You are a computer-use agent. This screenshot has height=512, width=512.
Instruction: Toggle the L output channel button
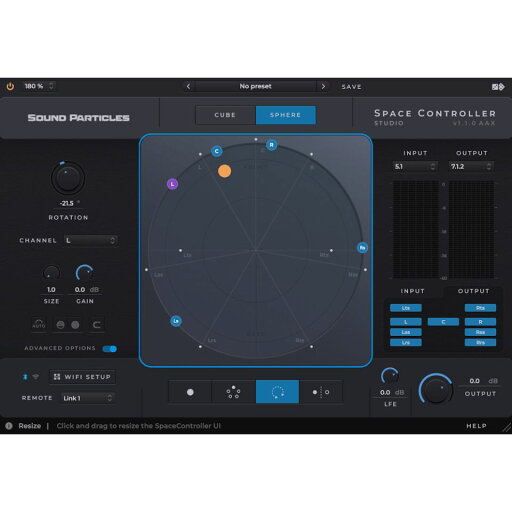pyautogui.click(x=406, y=322)
